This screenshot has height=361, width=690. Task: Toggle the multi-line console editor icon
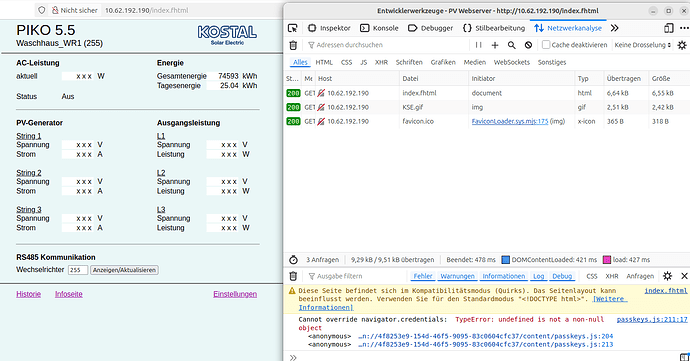(684, 357)
